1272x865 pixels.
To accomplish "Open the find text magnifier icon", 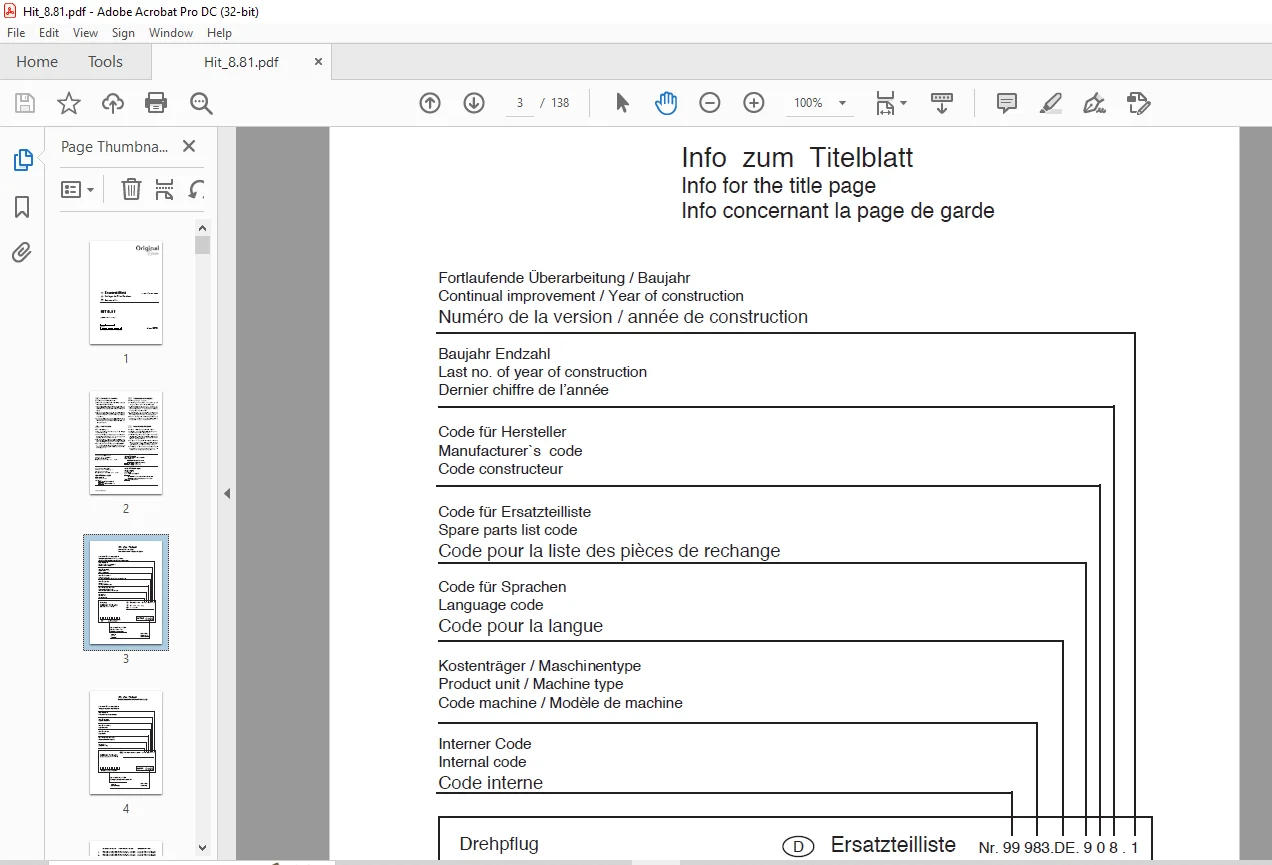I will (x=201, y=103).
